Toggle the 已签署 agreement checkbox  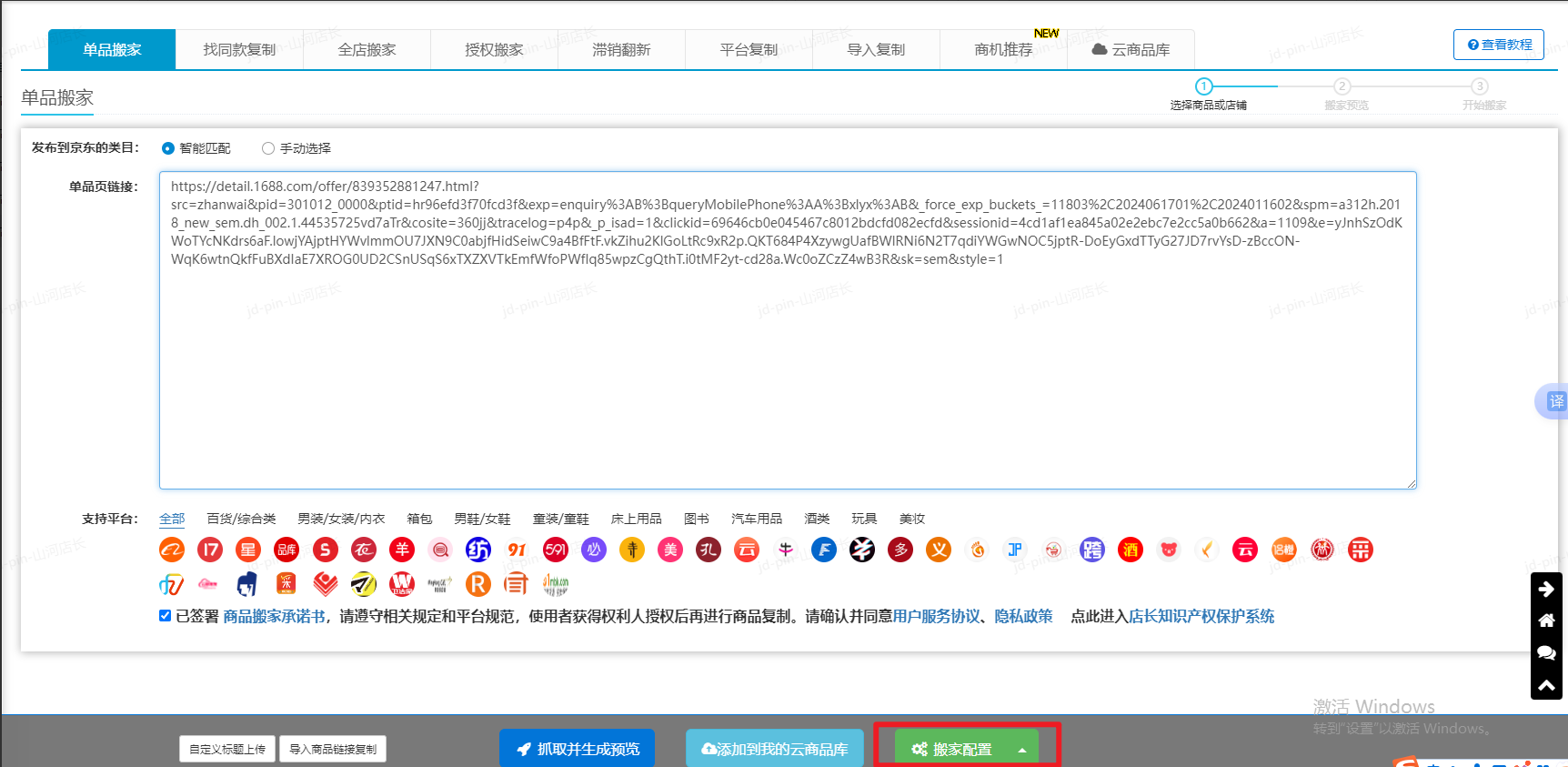tap(166, 616)
